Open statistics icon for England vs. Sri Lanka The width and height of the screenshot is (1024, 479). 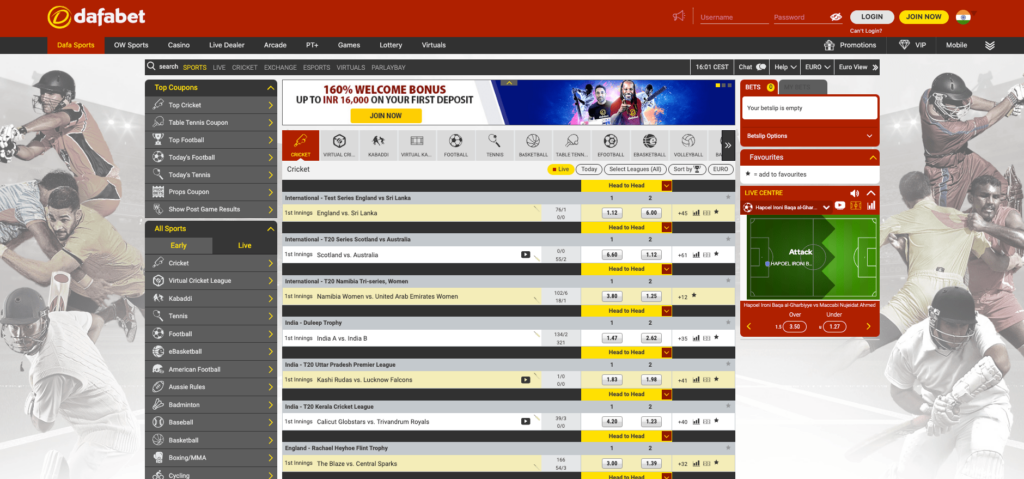point(696,213)
